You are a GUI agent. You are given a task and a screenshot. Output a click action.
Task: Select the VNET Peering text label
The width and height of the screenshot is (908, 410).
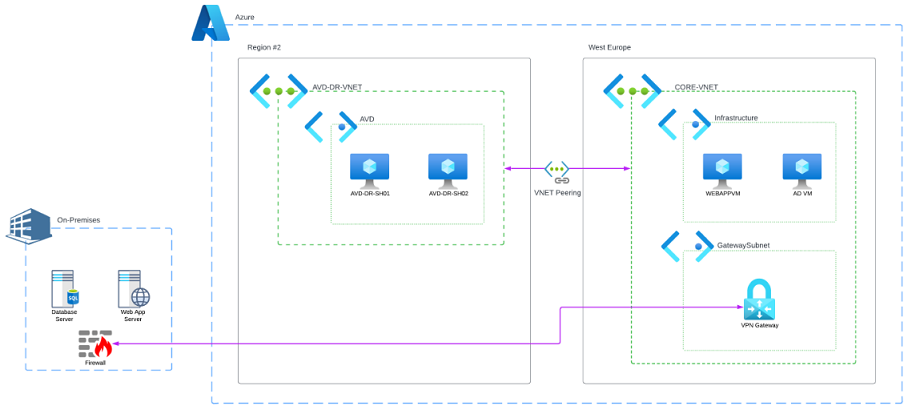pos(557,192)
